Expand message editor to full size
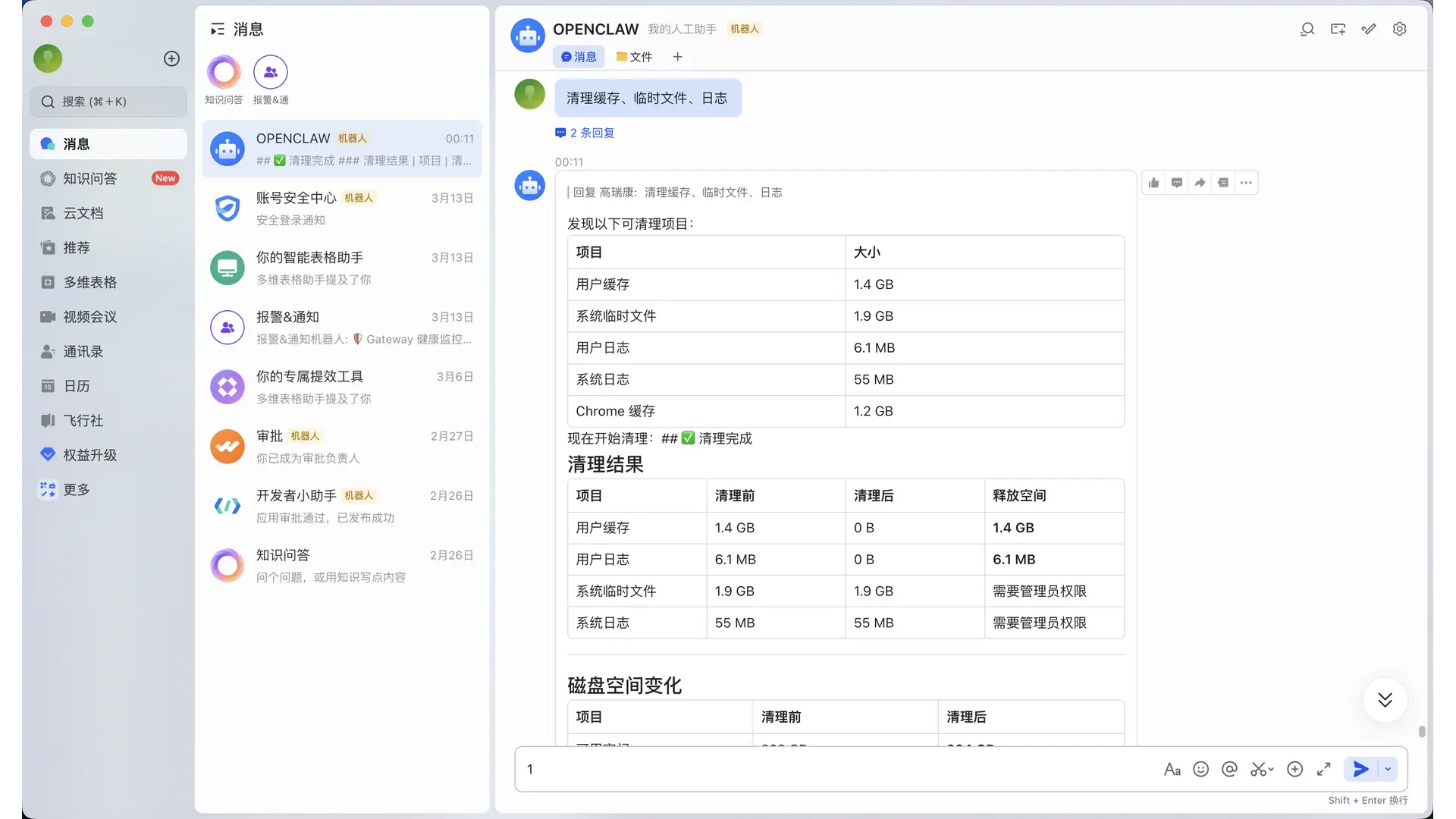 [x=1324, y=769]
